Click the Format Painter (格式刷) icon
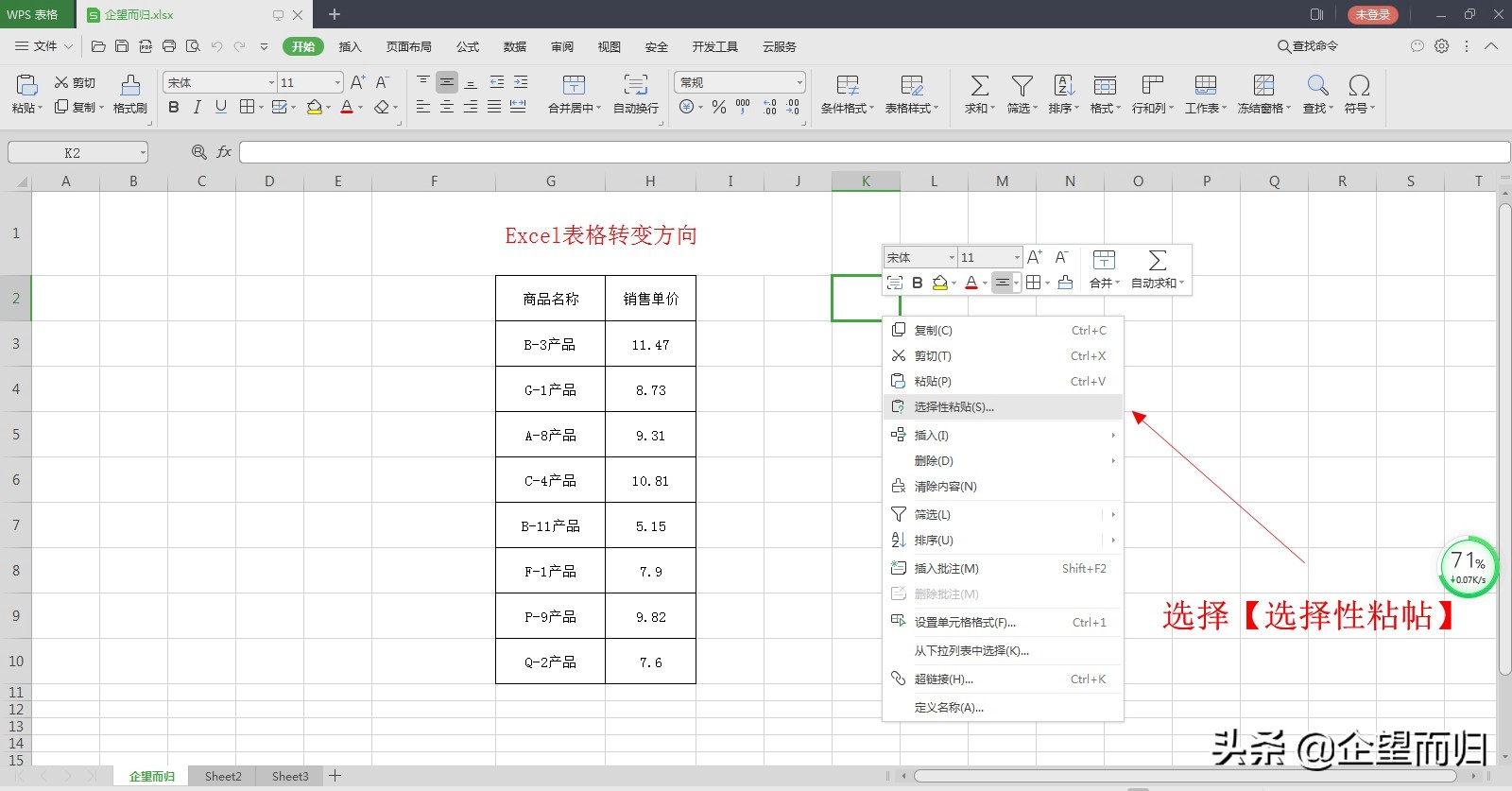1512x791 pixels. tap(130, 86)
